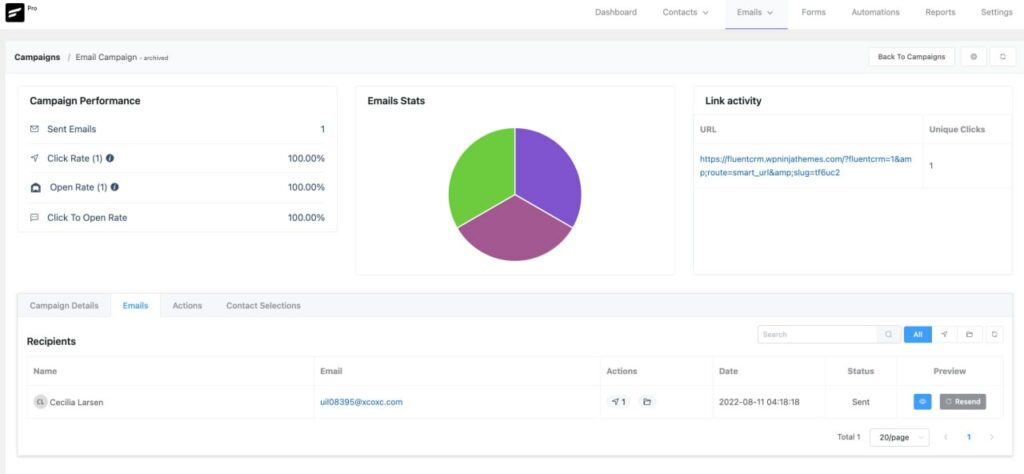Open the Reports page

click(940, 12)
